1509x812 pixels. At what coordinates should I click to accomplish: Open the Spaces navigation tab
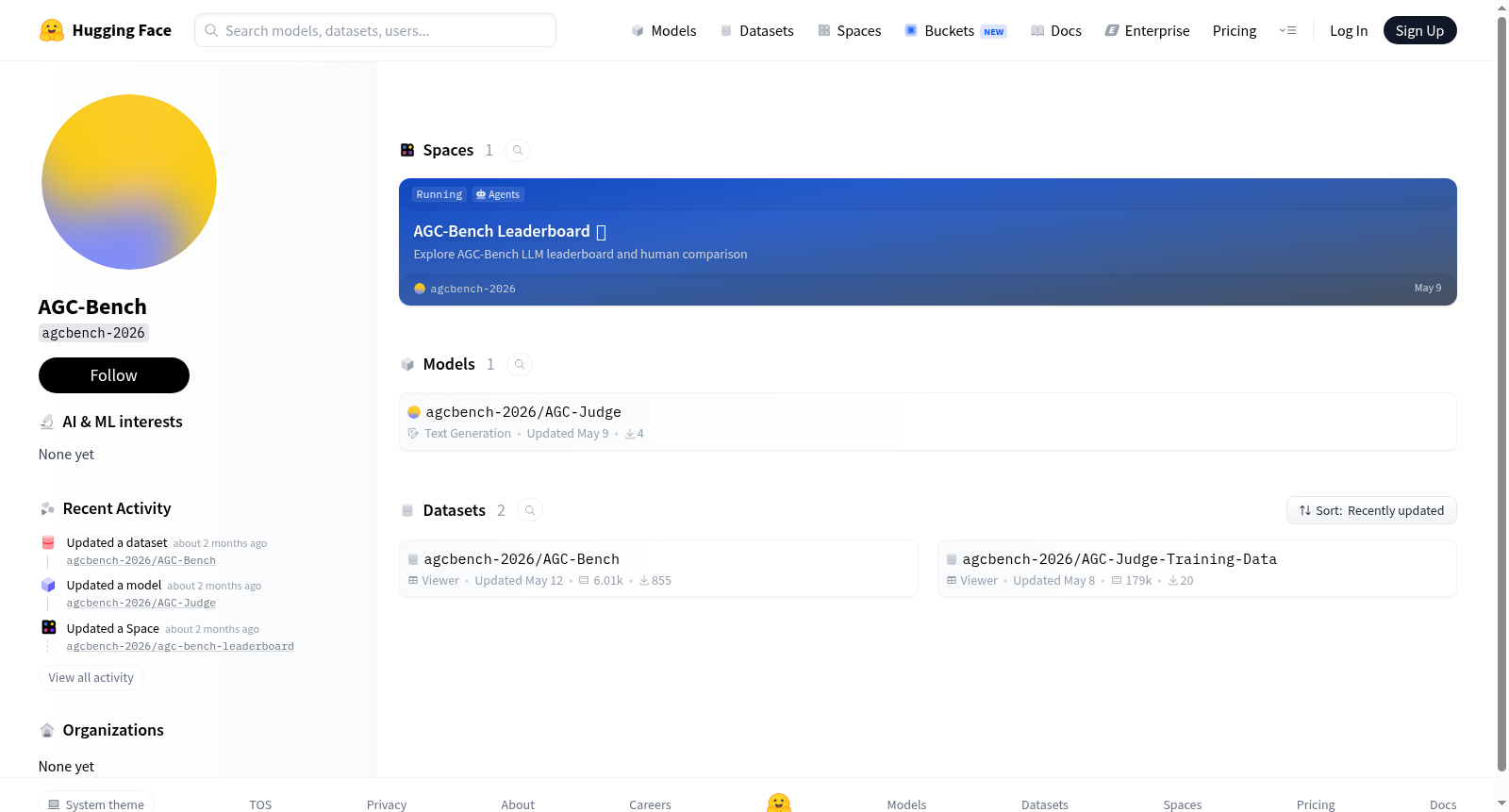point(850,30)
